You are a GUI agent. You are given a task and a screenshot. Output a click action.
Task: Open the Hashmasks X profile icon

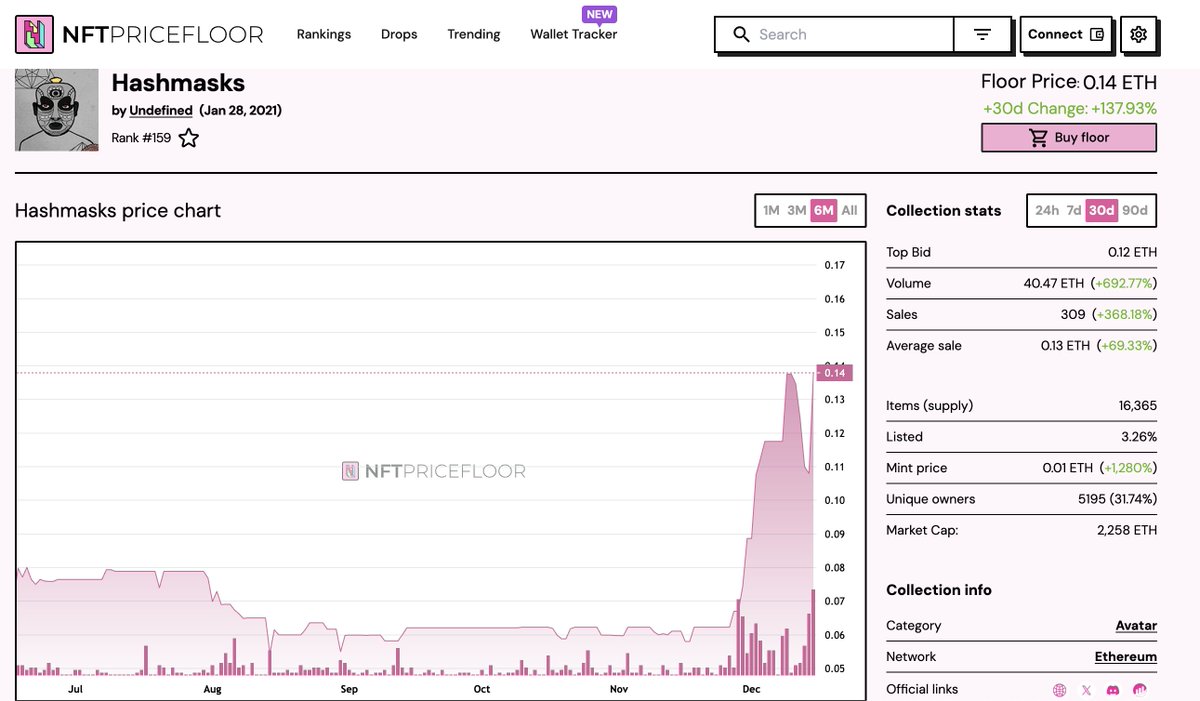tap(1086, 690)
